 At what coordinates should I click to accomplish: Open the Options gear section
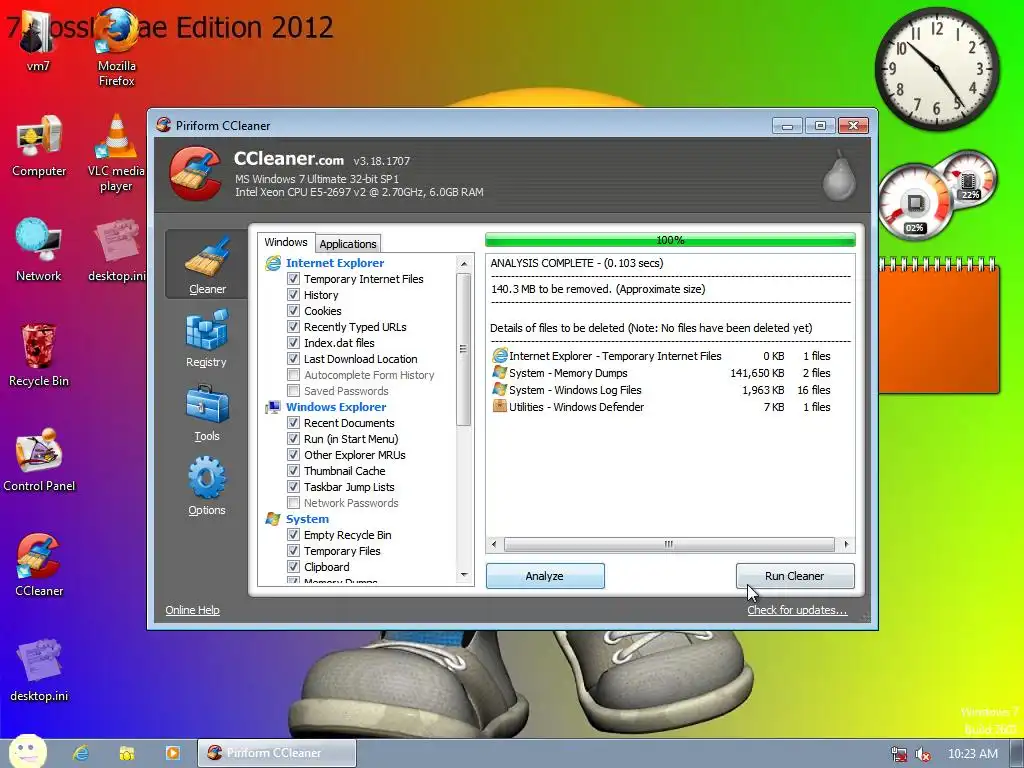[x=206, y=487]
